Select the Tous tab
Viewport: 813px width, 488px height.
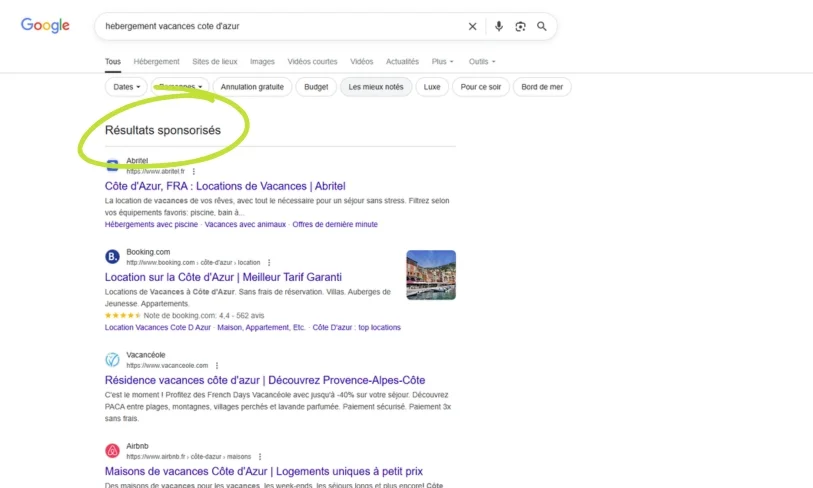point(113,61)
